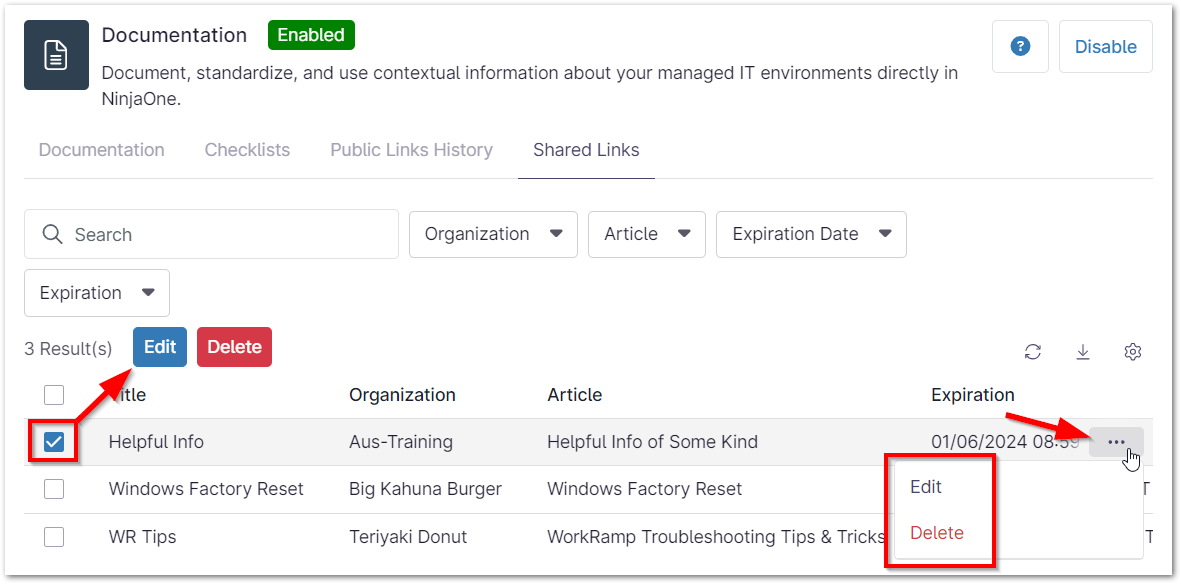This screenshot has height=584, width=1181.
Task: Open the table settings gear icon
Action: click(1133, 351)
